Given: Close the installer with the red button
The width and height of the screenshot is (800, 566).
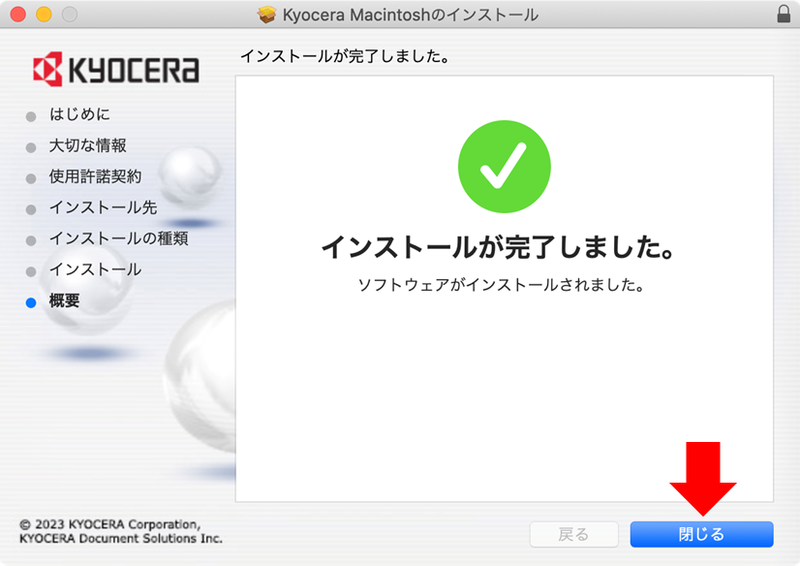Looking at the screenshot, I should tap(18, 14).
